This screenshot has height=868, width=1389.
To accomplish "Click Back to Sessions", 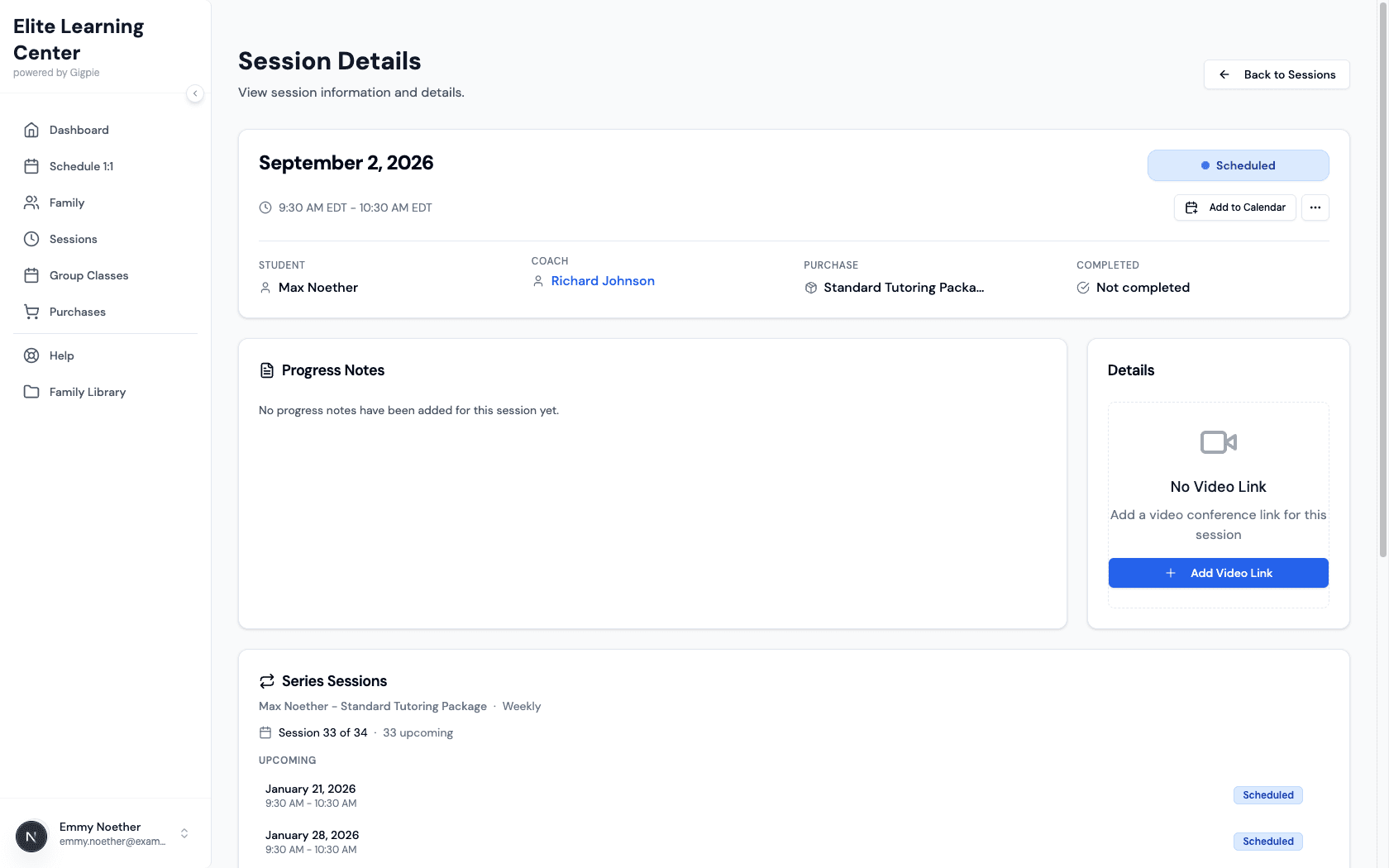I will pyautogui.click(x=1276, y=74).
